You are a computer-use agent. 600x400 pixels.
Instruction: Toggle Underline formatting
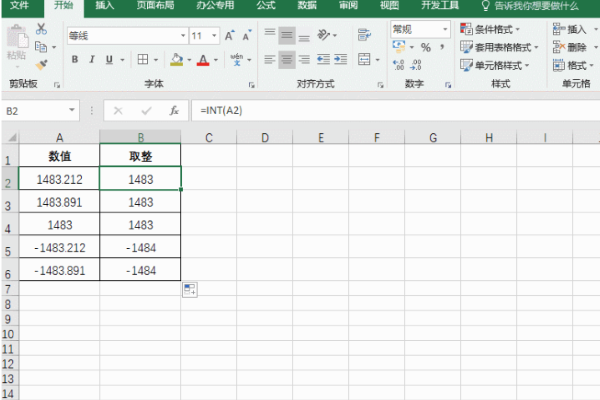click(109, 59)
